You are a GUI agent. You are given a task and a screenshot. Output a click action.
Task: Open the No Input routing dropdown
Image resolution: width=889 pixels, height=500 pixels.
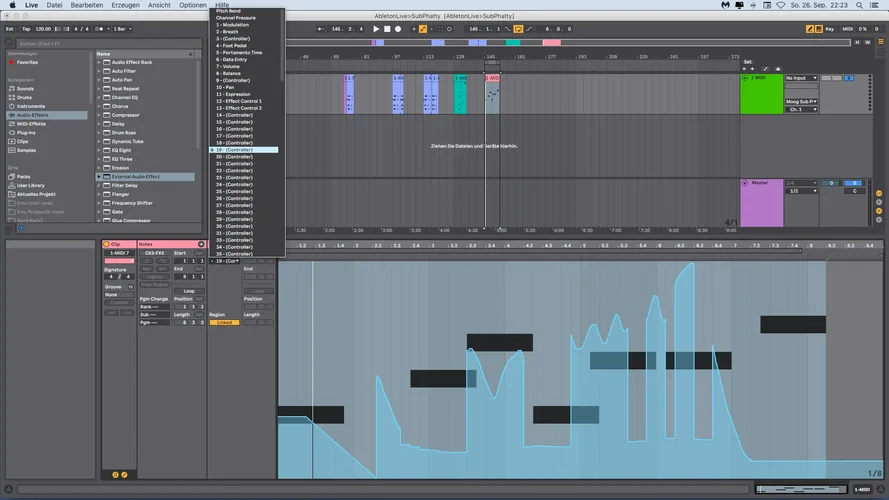pos(801,78)
